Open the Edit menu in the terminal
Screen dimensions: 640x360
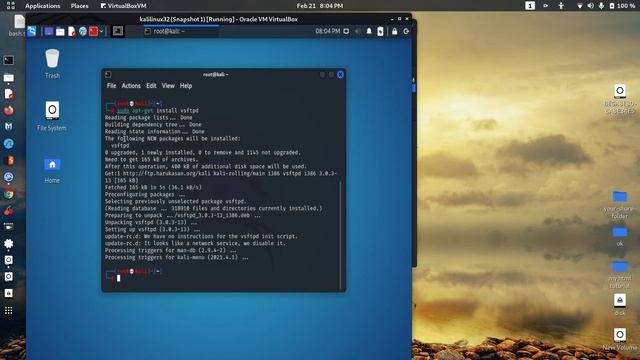[x=151, y=86]
